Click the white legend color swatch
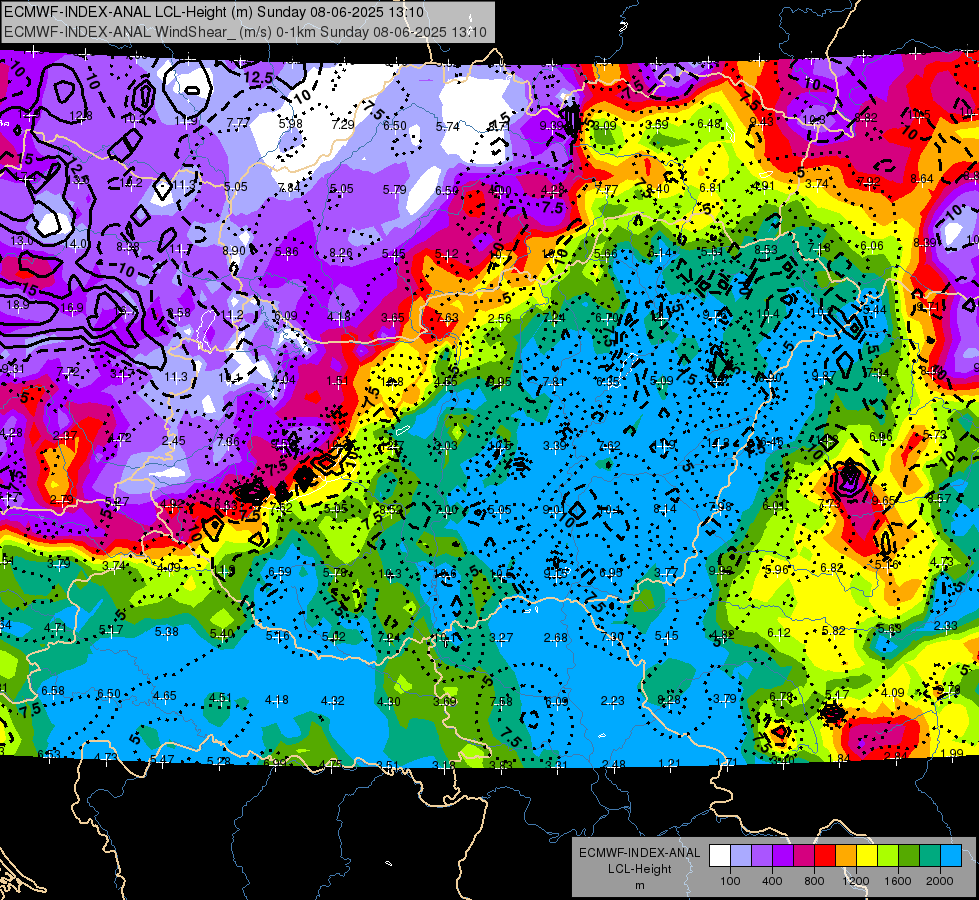This screenshot has height=900, width=979. coord(720,856)
